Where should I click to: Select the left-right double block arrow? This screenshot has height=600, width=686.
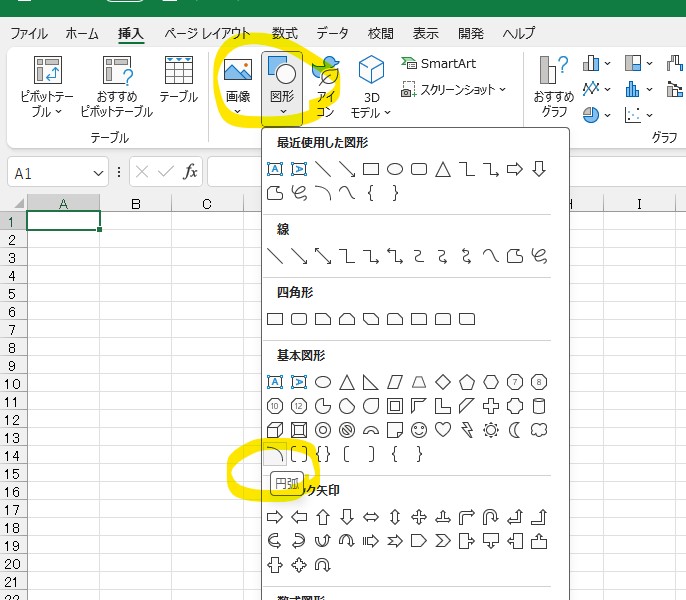click(371, 517)
